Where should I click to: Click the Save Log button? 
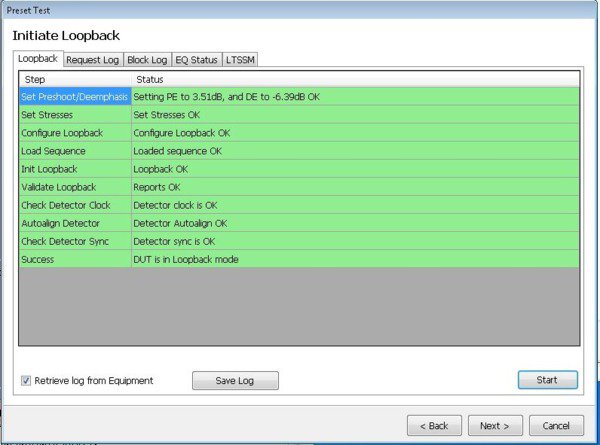coord(235,380)
